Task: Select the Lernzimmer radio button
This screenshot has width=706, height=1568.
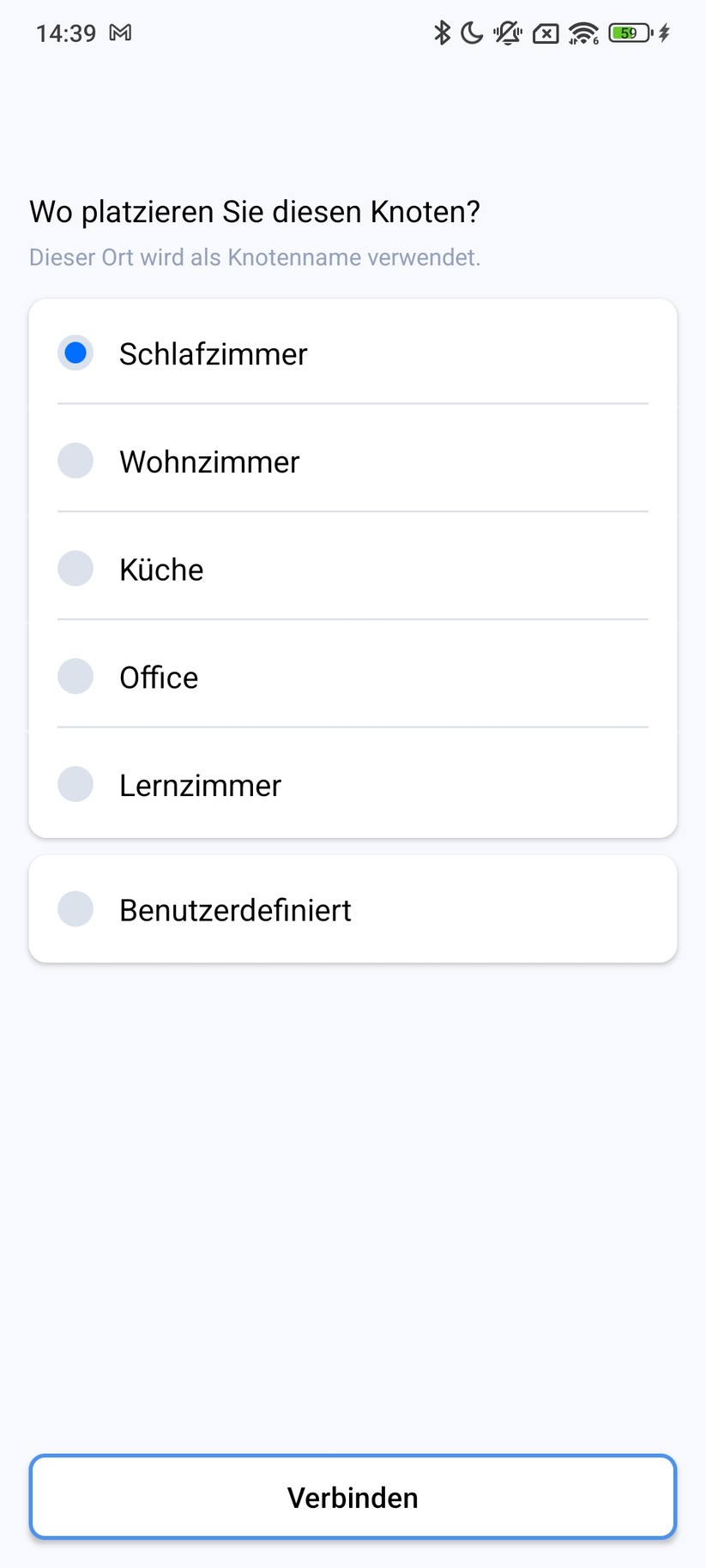Action: (x=75, y=784)
